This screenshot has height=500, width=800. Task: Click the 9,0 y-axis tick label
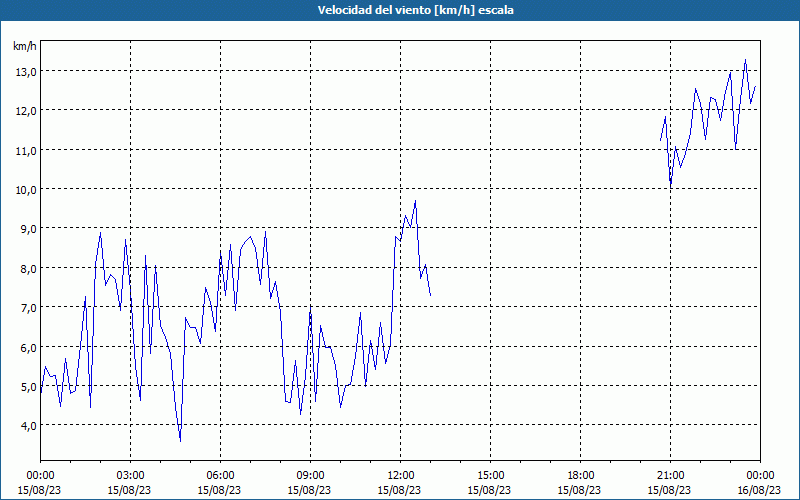(x=28, y=229)
